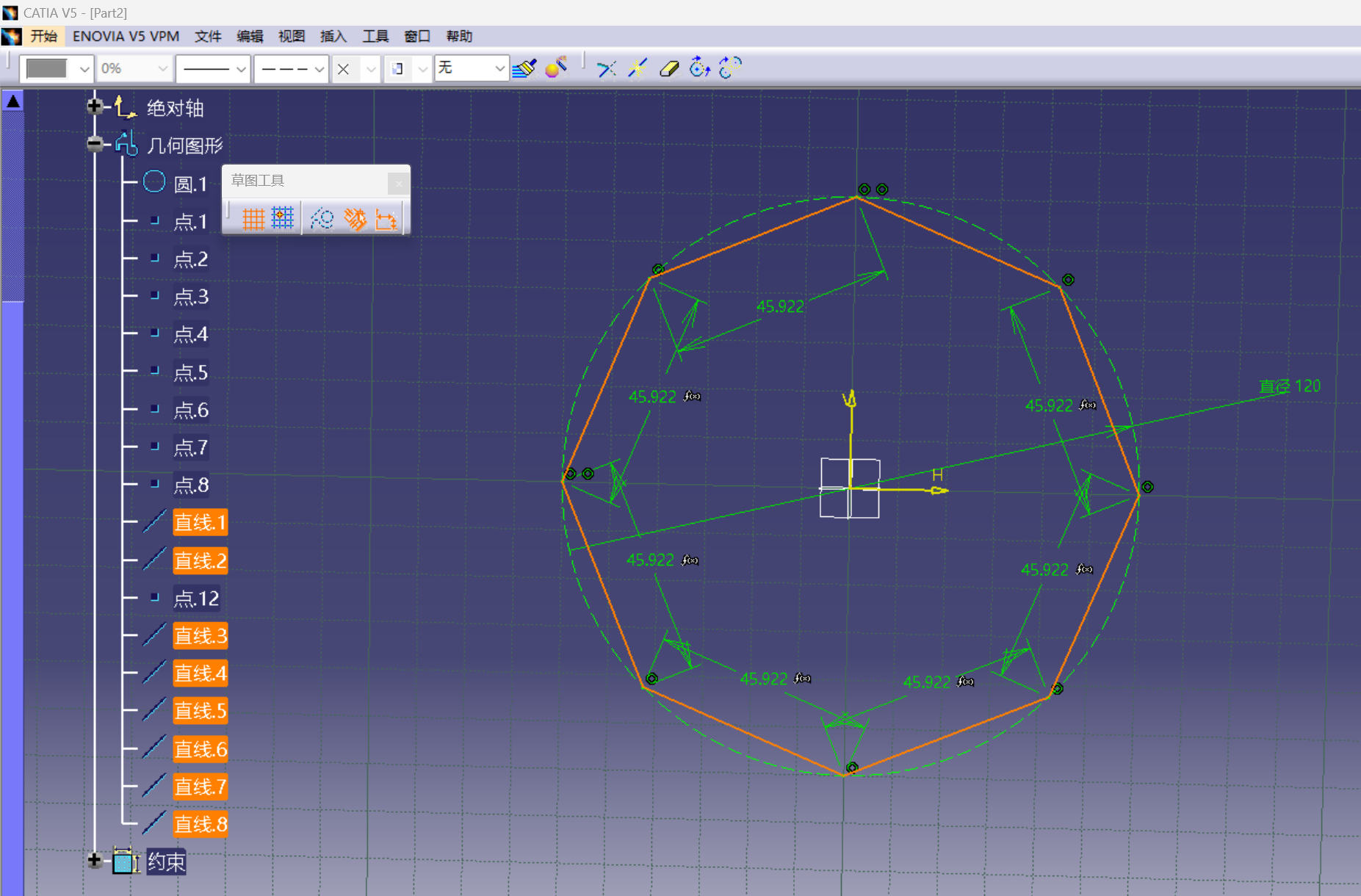Open the 开始 menu

(x=44, y=36)
